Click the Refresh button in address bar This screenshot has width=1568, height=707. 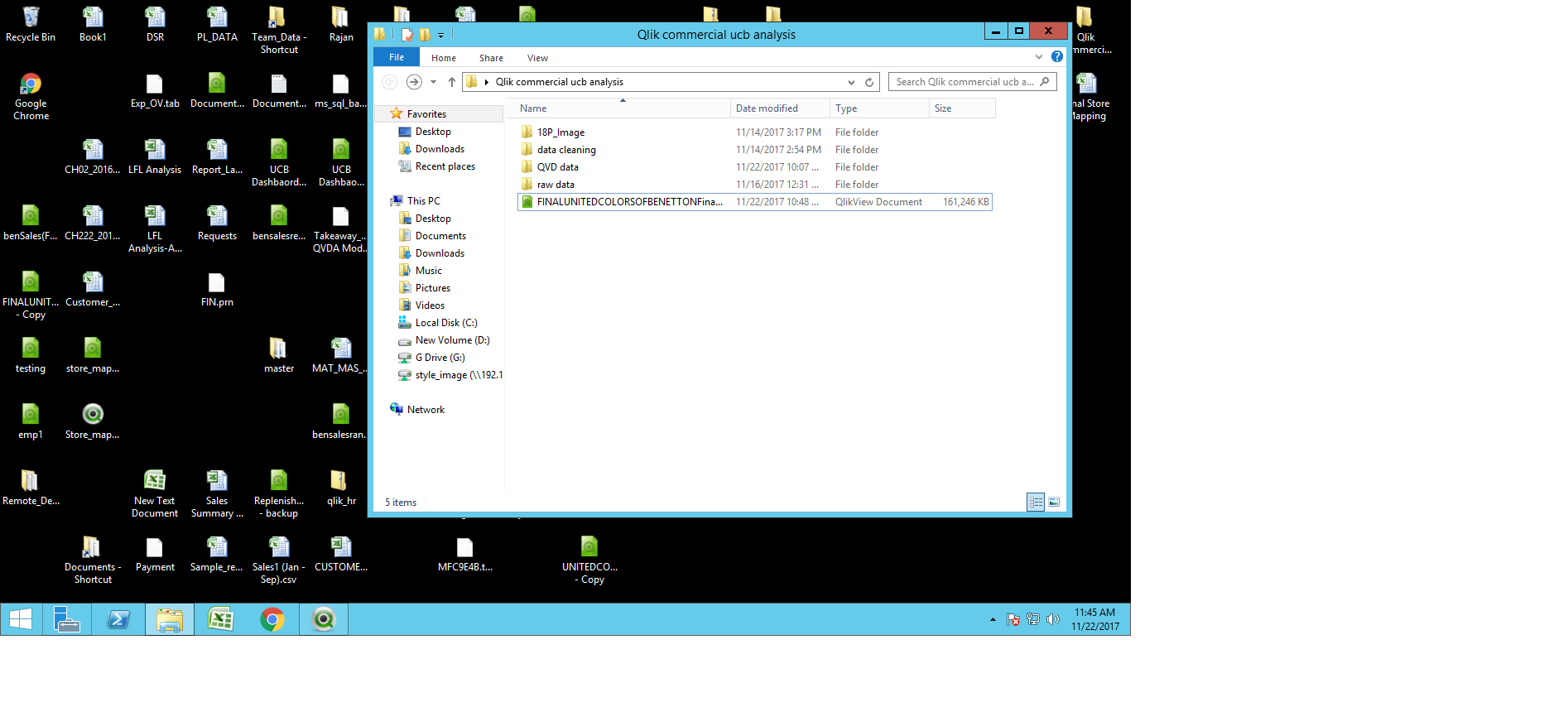click(869, 82)
